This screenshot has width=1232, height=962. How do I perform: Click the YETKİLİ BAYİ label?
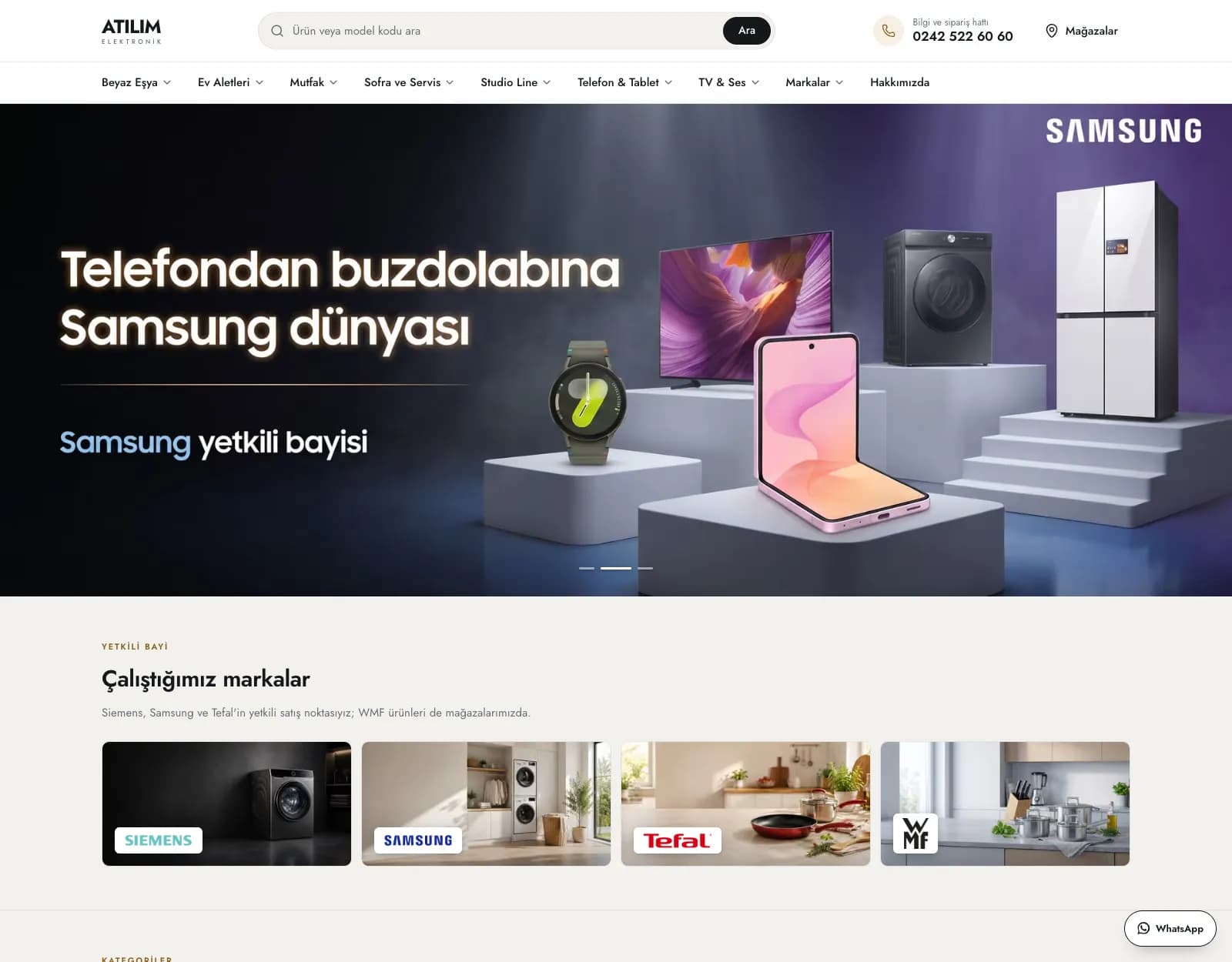click(135, 646)
